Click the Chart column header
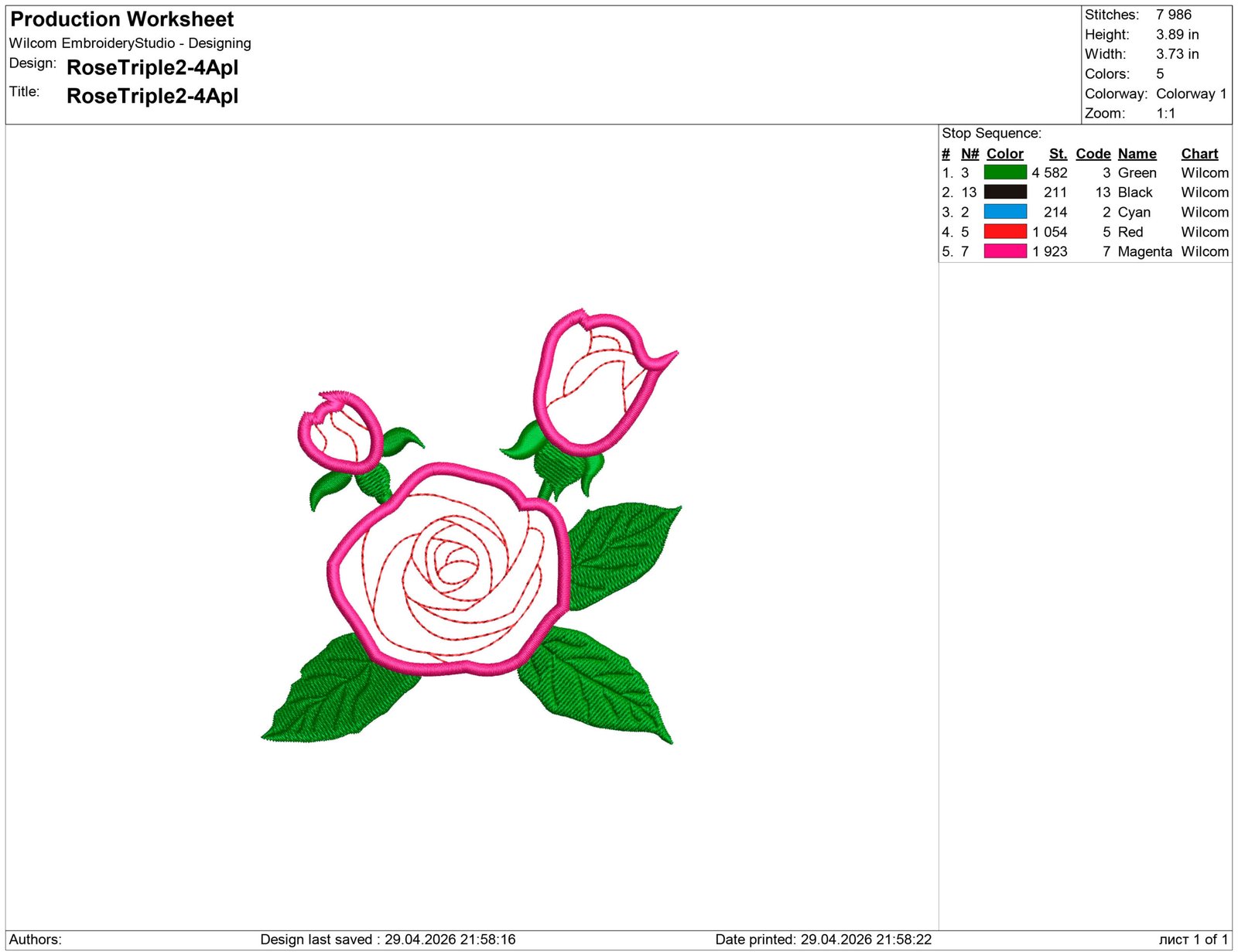This screenshot has width=1238, height=952. (x=1199, y=154)
